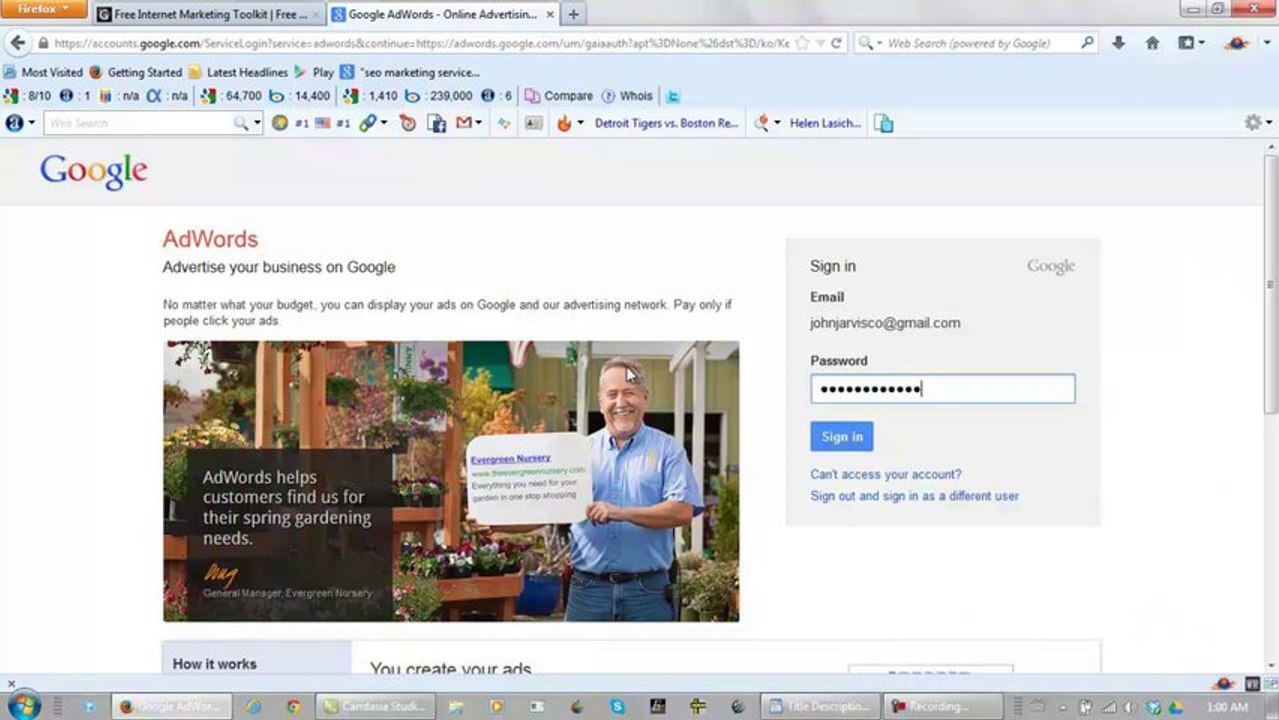
Task: Open the Getting Started bookmark
Action: pyautogui.click(x=135, y=72)
